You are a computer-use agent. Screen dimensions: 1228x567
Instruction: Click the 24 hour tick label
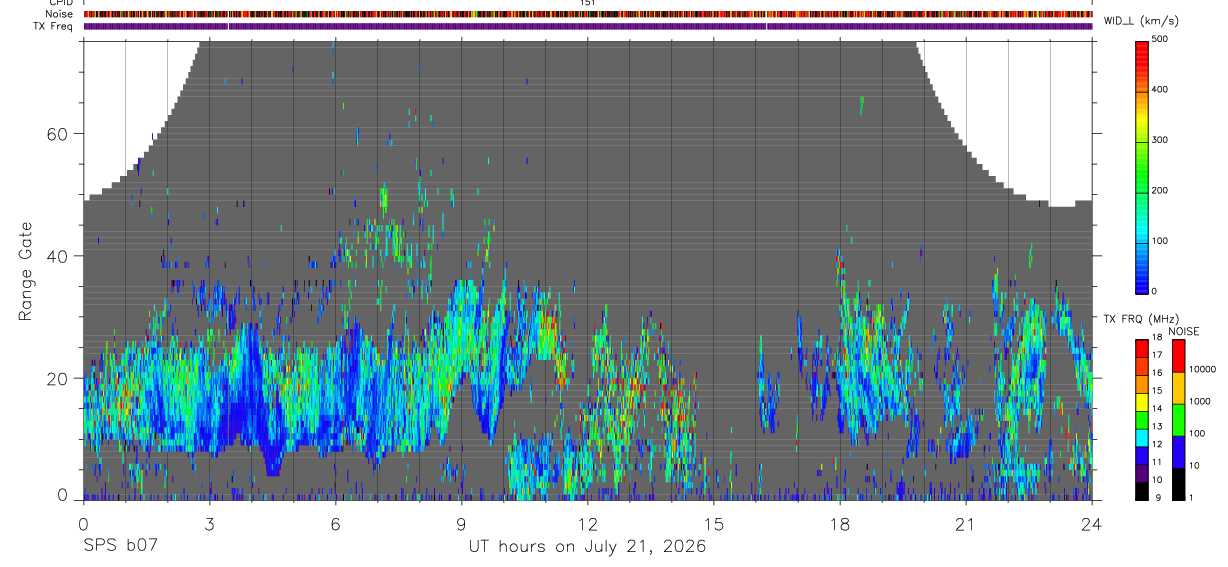1092,524
